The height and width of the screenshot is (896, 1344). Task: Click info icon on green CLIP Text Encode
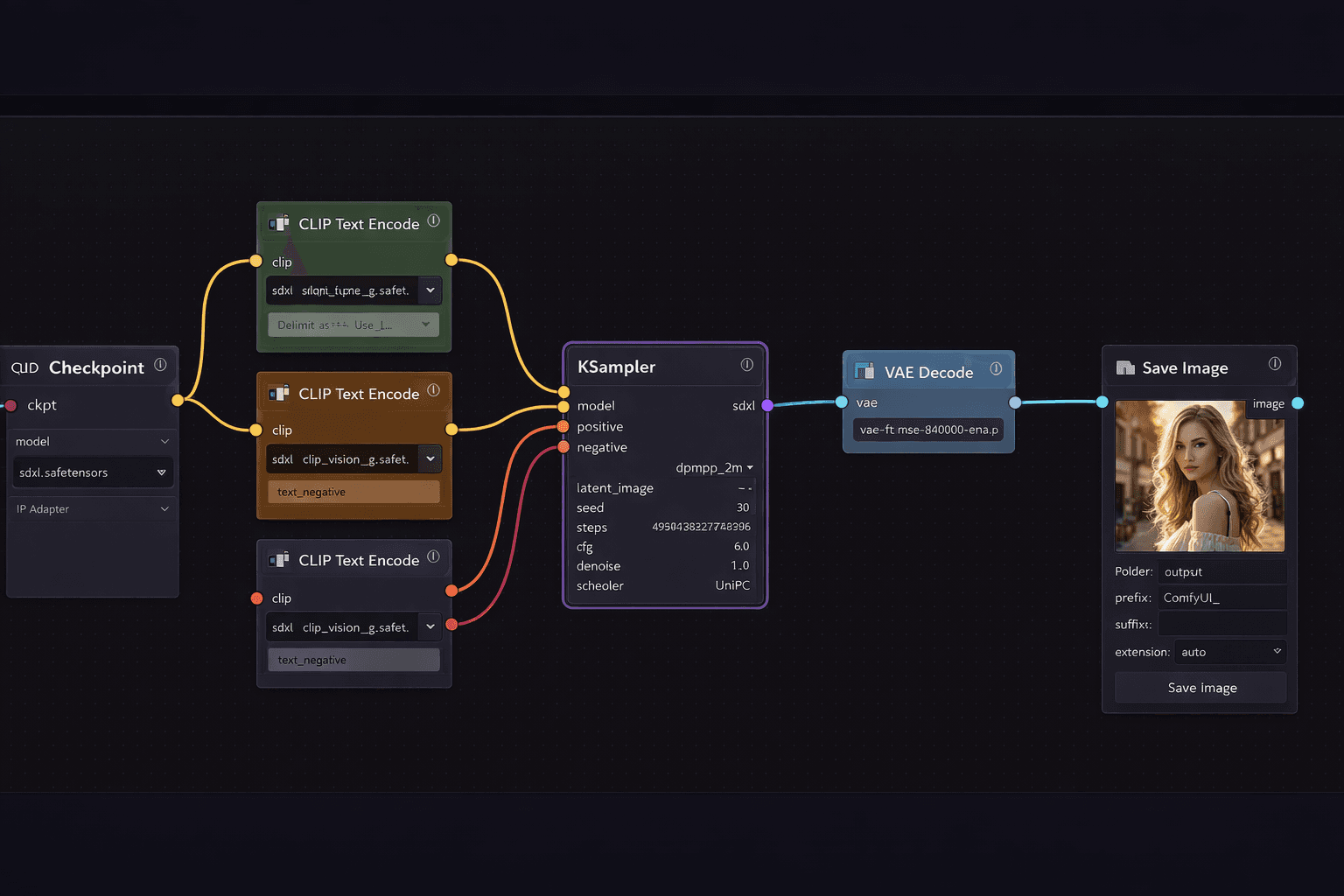point(433,221)
